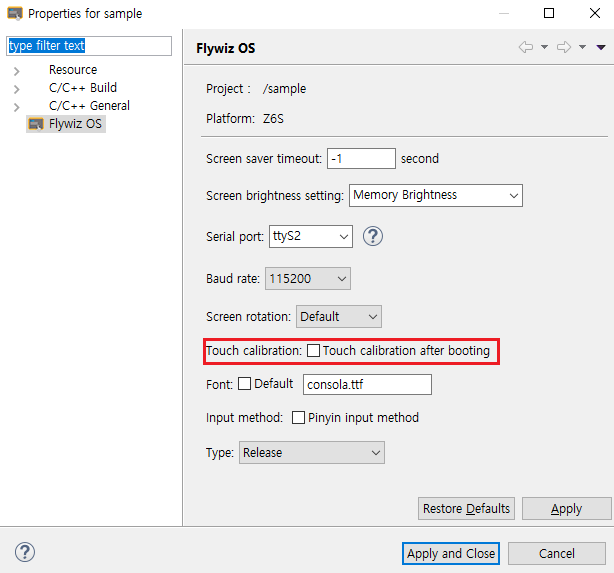Screen dimensions: 614x573
Task: Open Baud rate 115200 dropdown
Action: point(308,278)
